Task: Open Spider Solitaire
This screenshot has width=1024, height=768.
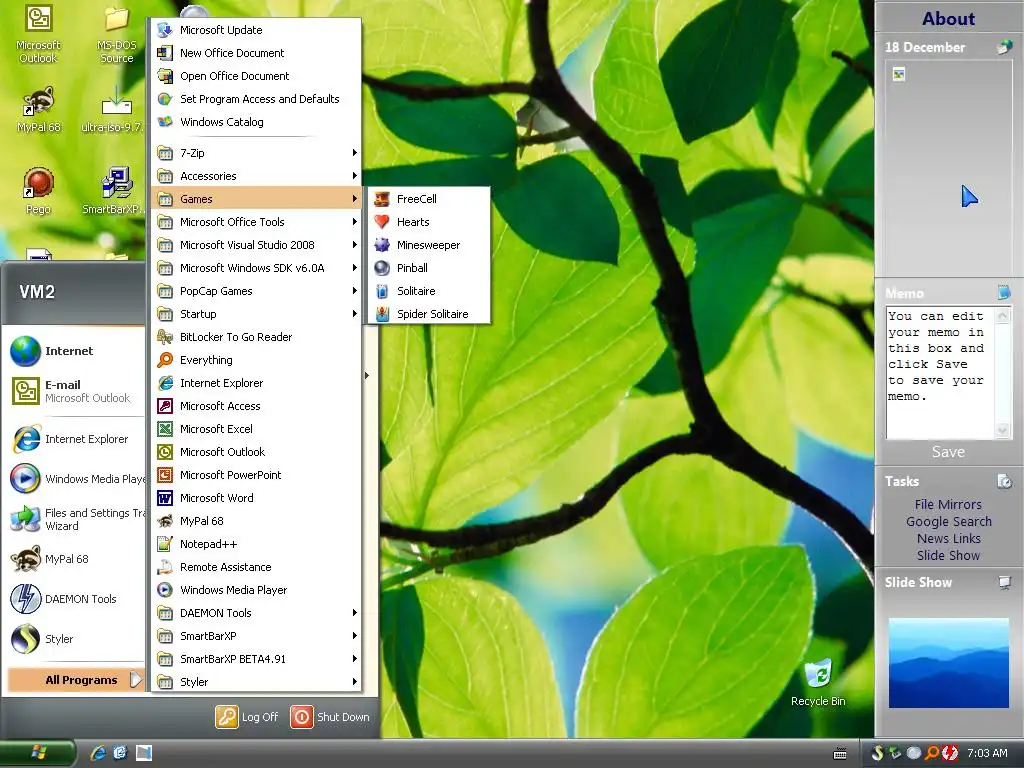Action: pyautogui.click(x=429, y=314)
